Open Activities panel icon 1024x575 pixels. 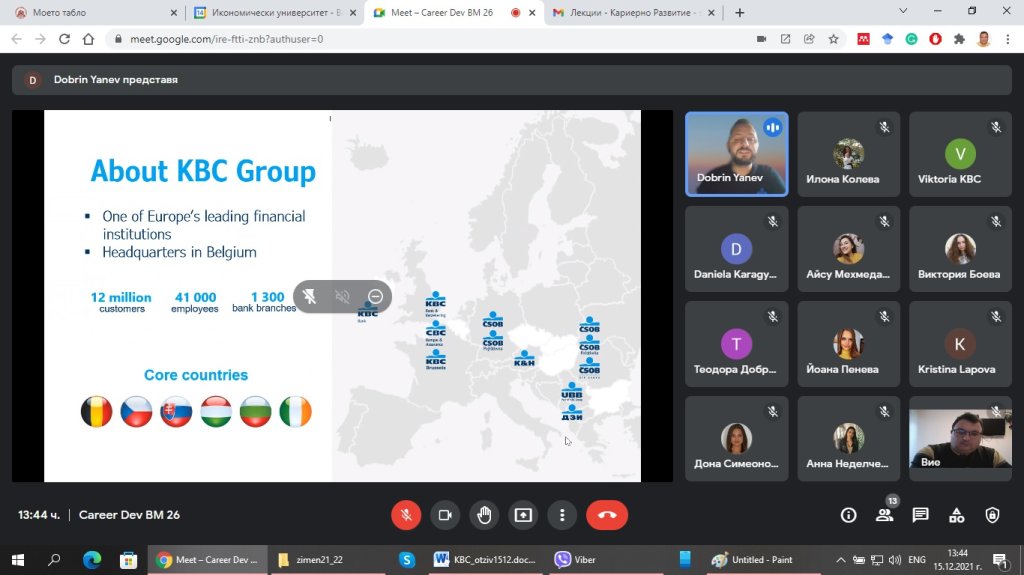(x=957, y=516)
